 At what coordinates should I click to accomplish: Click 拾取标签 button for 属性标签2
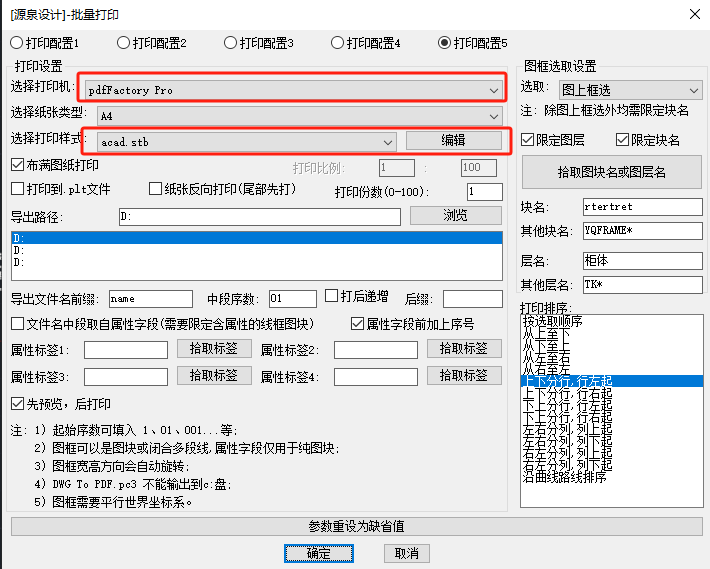tap(464, 349)
